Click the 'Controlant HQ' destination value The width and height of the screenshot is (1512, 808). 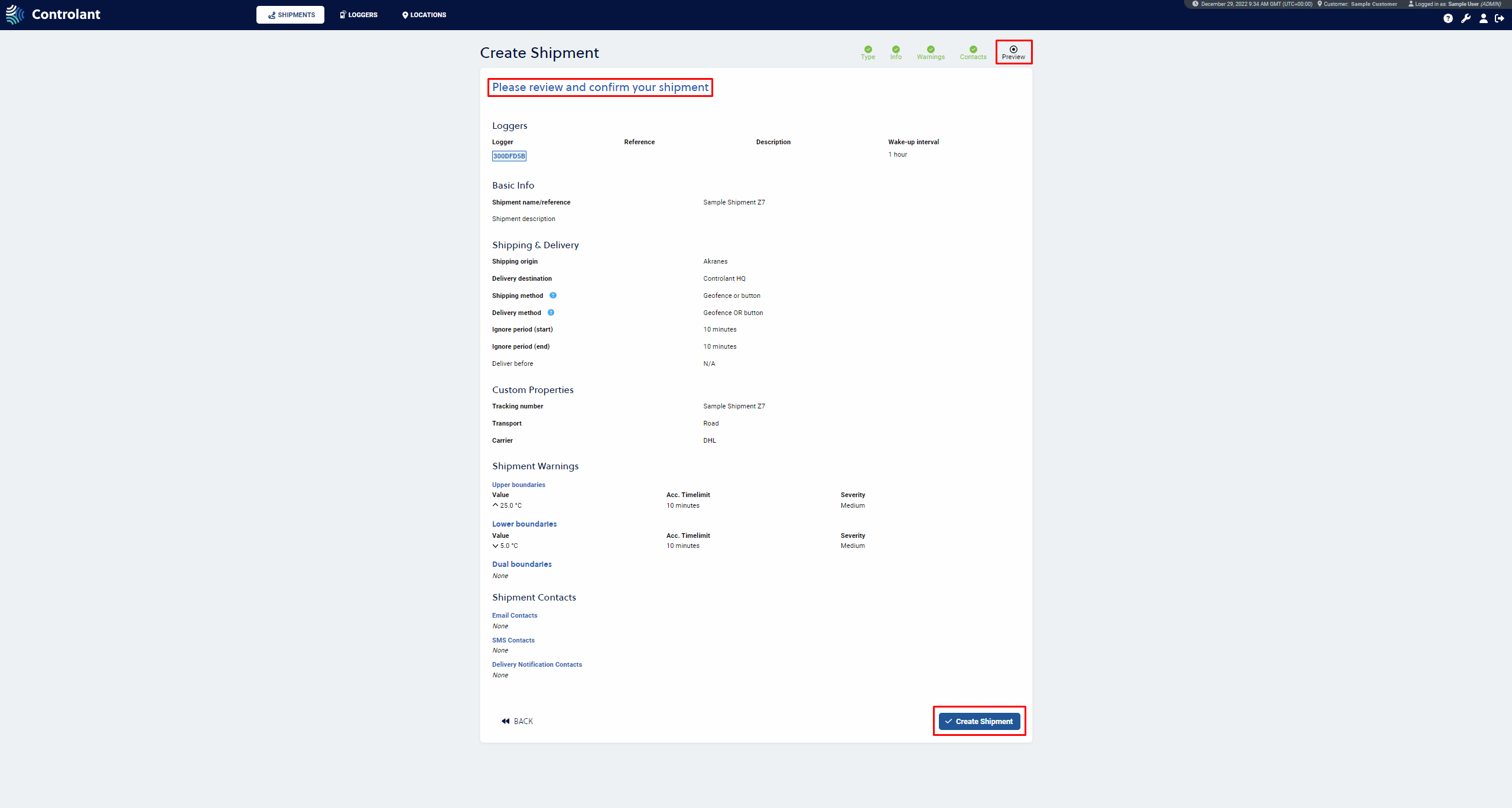pos(724,278)
